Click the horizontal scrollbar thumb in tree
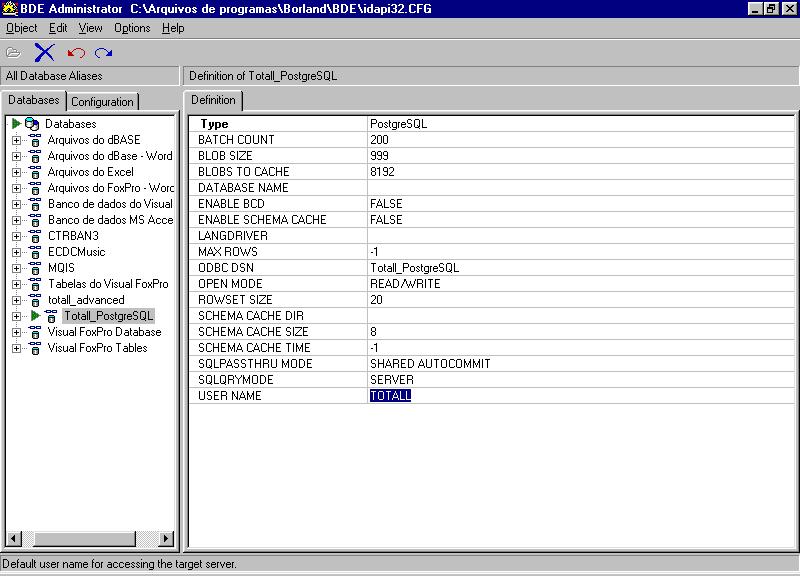This screenshot has height=576, width=800. [x=85, y=538]
